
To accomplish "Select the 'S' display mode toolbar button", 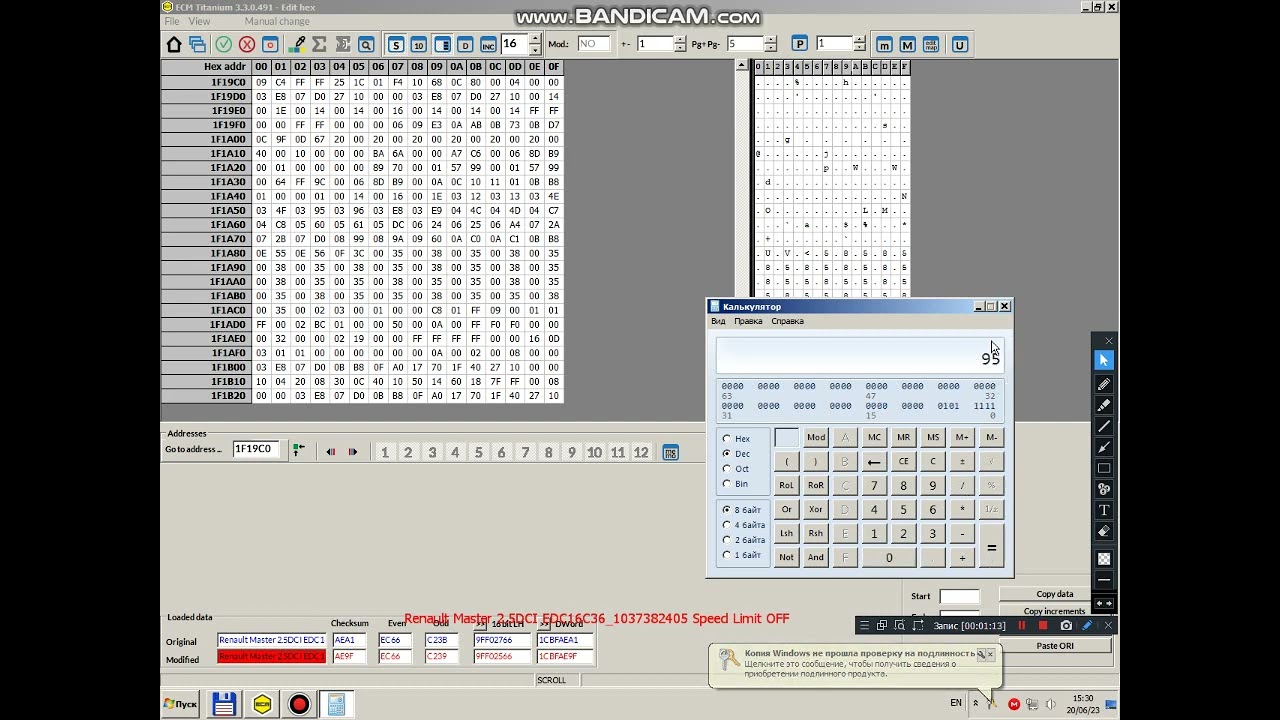I will point(396,45).
